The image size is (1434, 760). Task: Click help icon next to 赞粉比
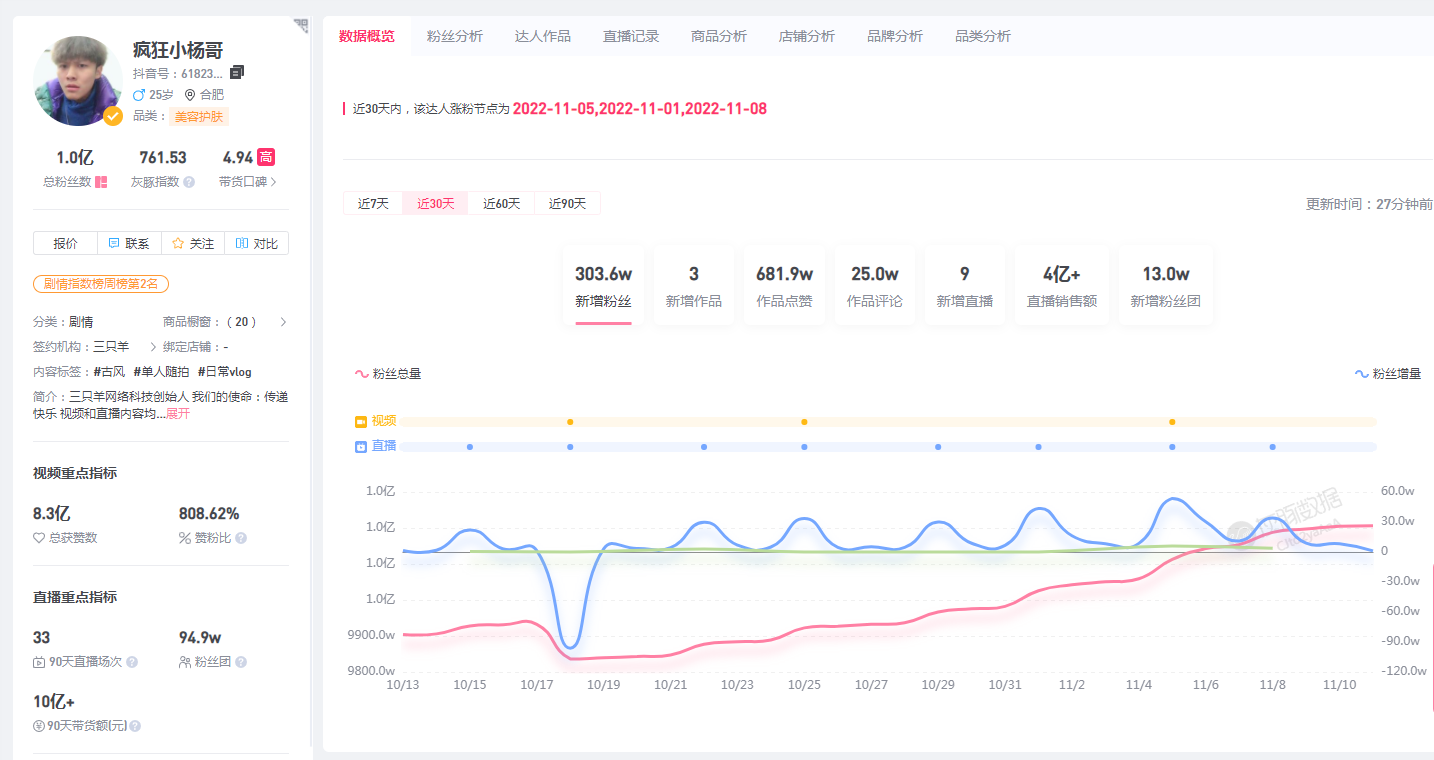(x=241, y=538)
